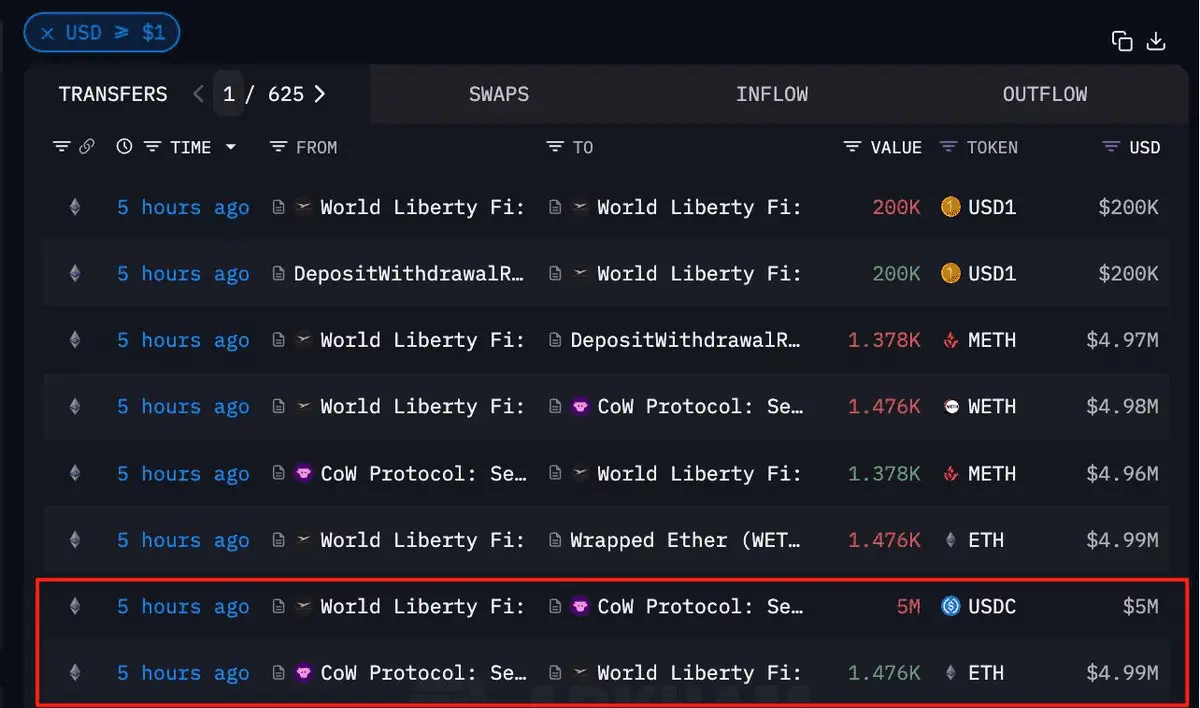The image size is (1200, 708).
Task: Open CoW Protocol recipient in WETH row
Action: 699,407
